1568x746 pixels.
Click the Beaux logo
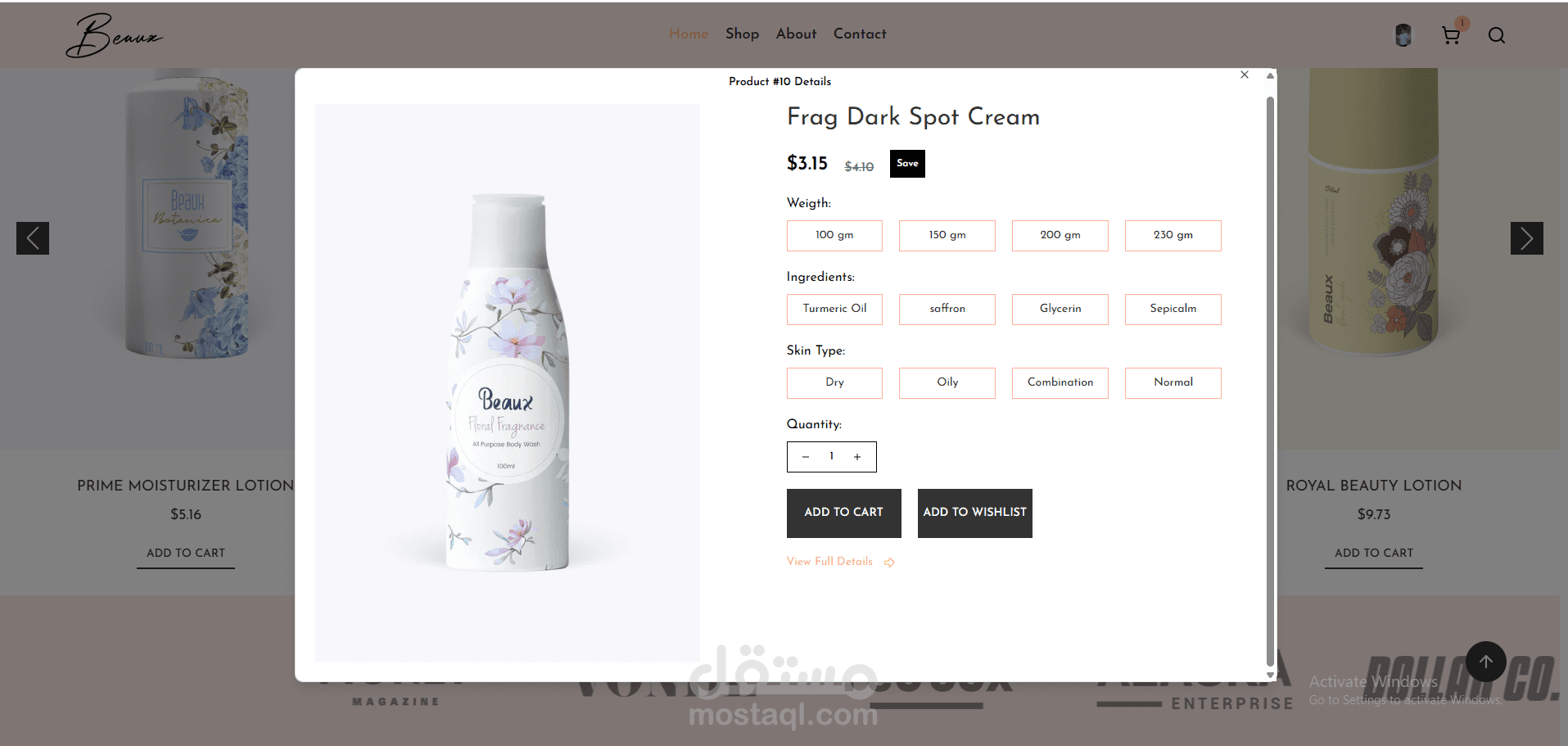(x=115, y=35)
